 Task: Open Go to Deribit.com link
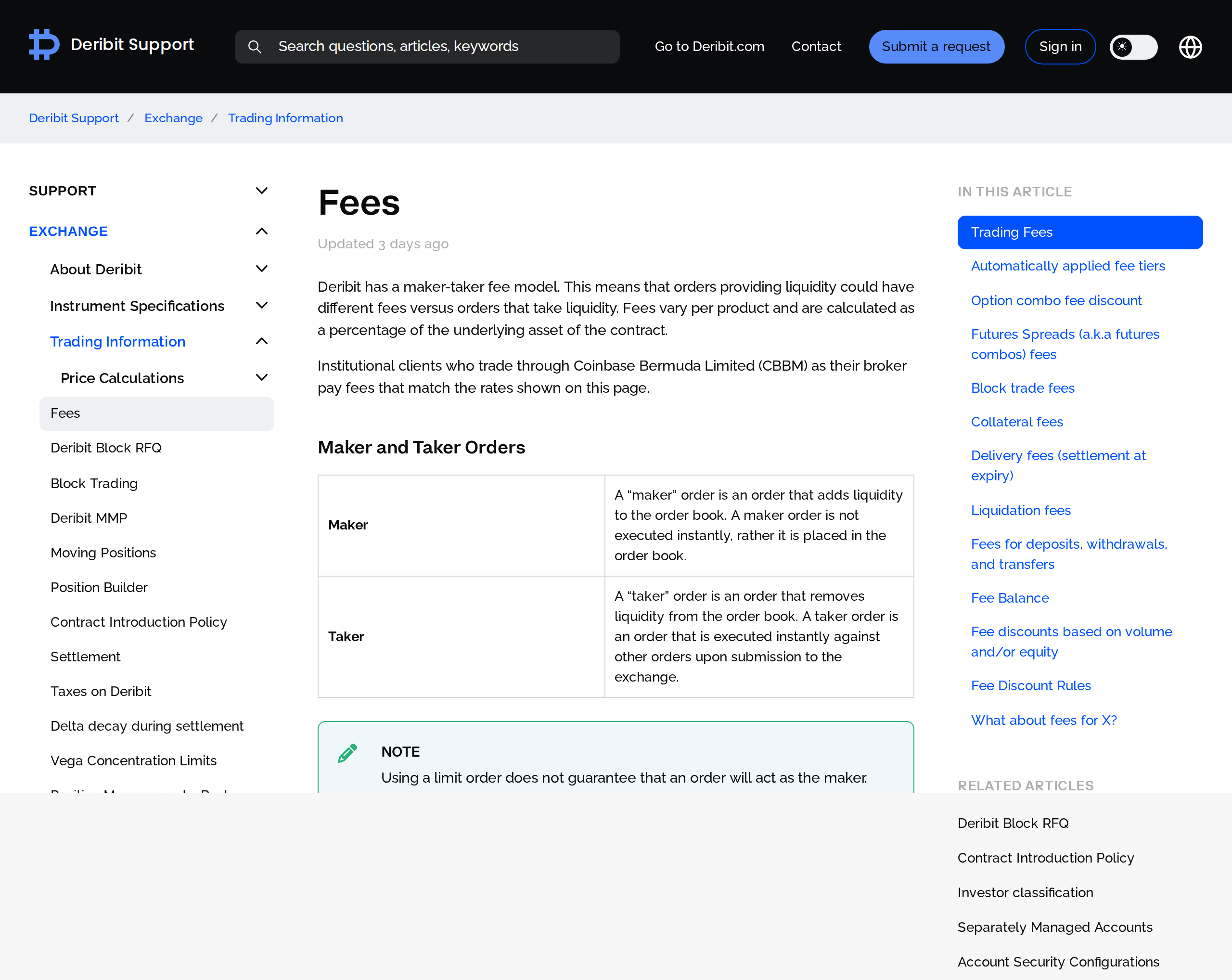pos(709,47)
